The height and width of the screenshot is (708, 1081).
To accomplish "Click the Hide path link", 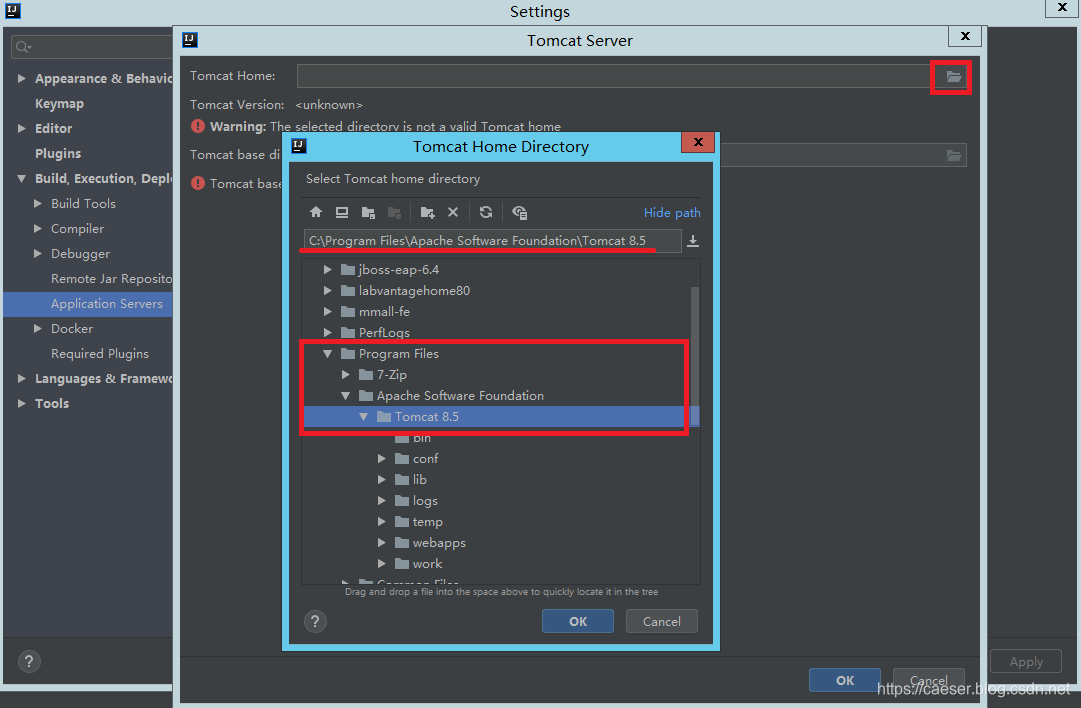I will (671, 212).
